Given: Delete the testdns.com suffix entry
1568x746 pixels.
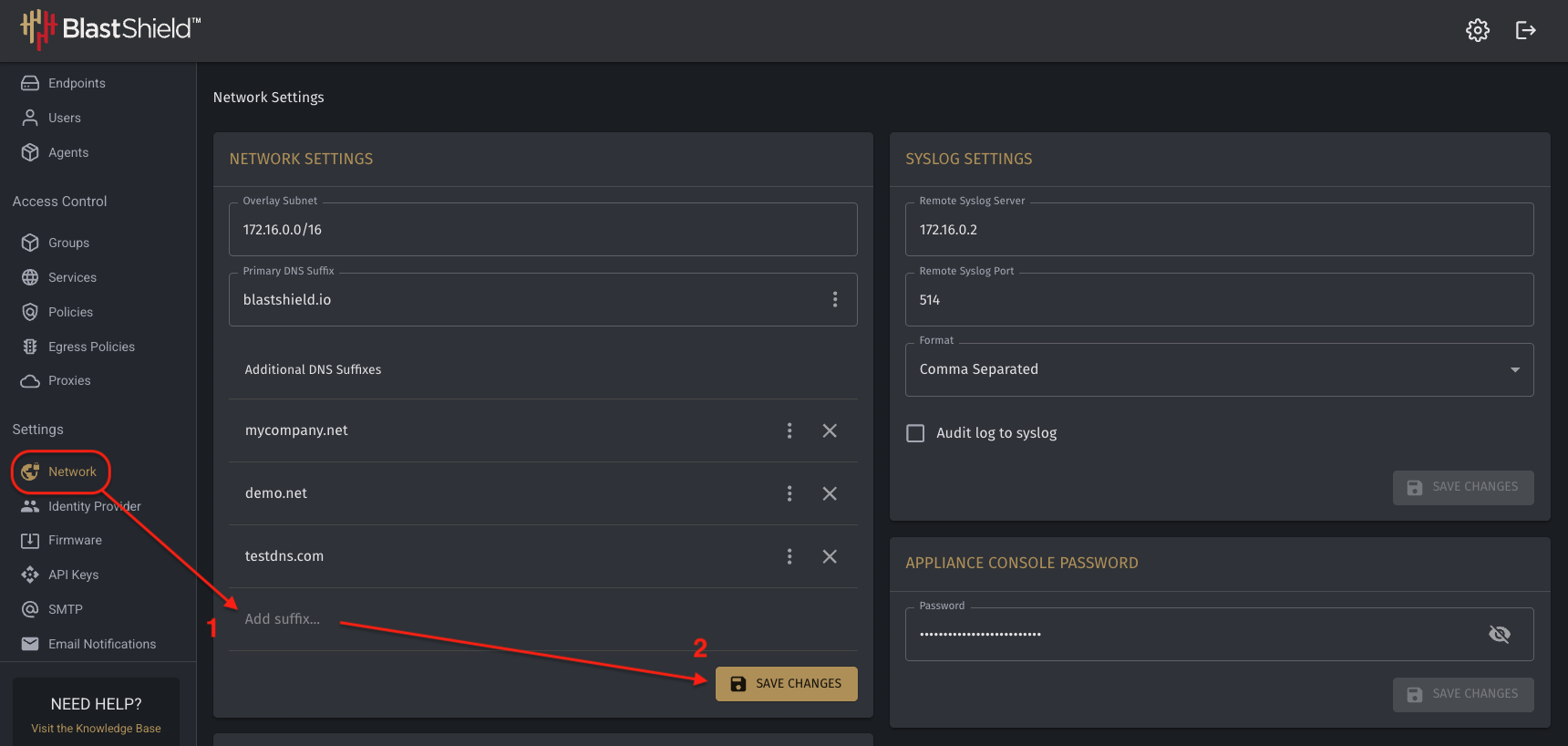Looking at the screenshot, I should pyautogui.click(x=830, y=556).
